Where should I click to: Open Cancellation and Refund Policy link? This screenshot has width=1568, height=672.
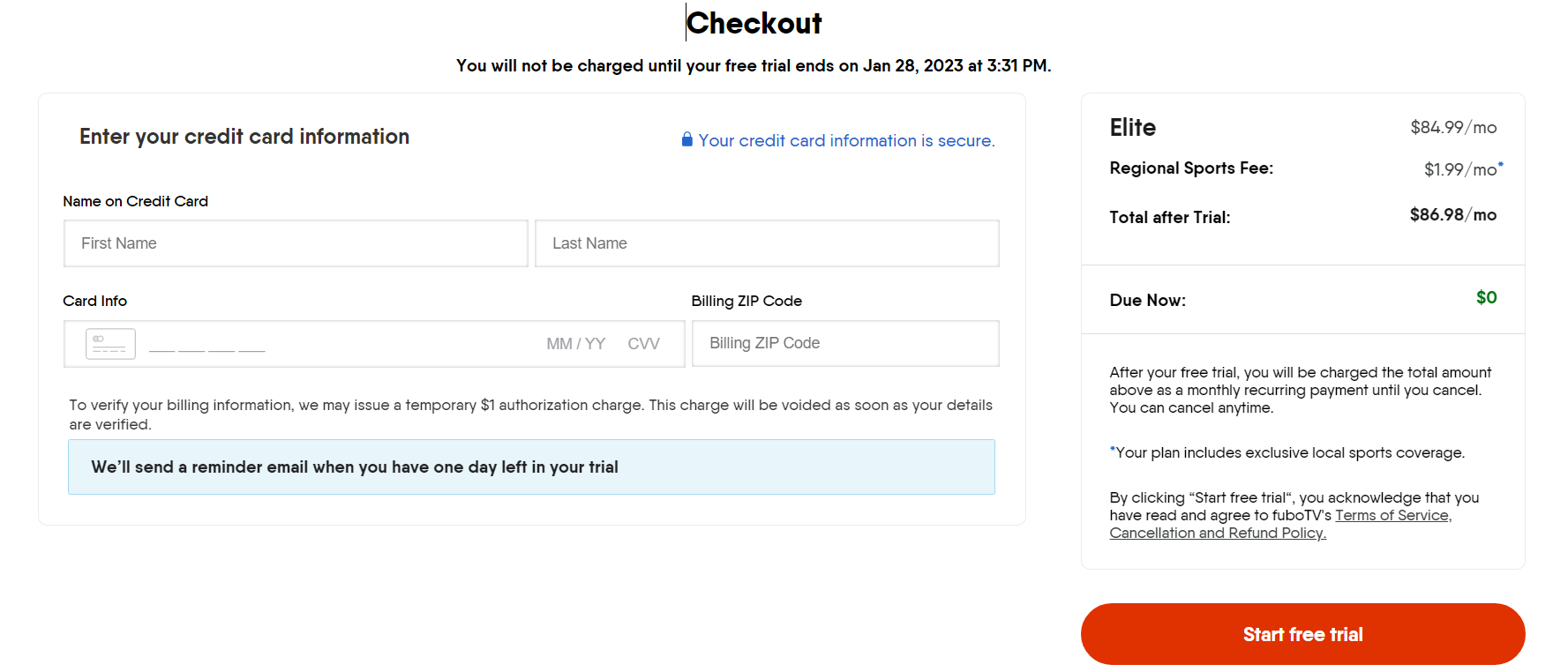tap(1218, 534)
